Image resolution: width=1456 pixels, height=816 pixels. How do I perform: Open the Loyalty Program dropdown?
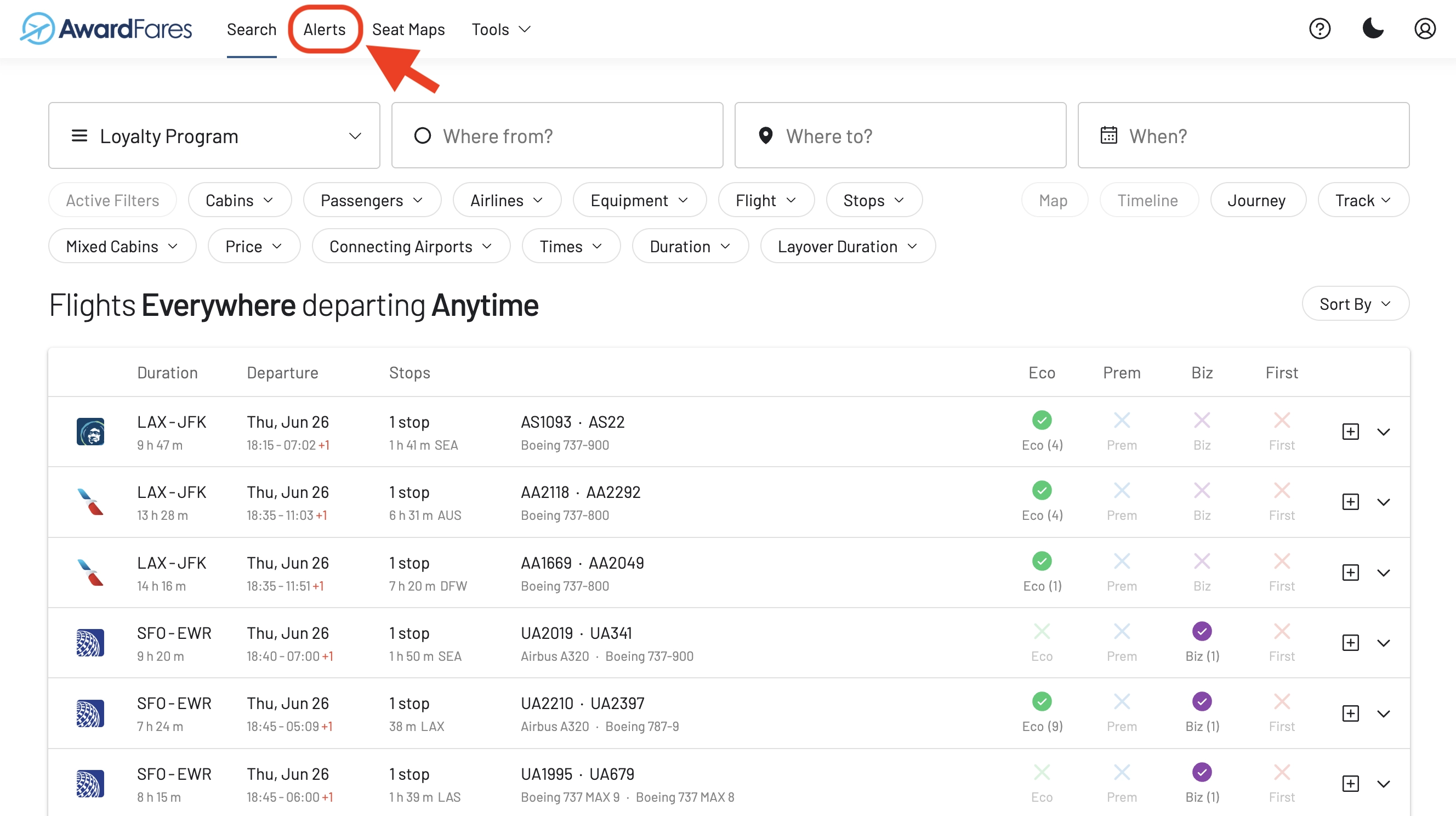coord(214,135)
